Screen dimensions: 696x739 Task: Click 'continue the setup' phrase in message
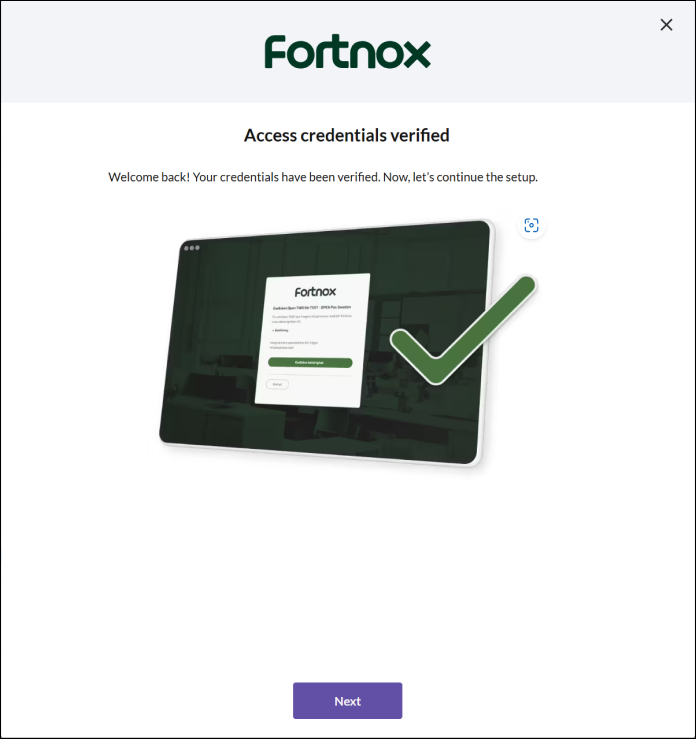click(x=486, y=177)
